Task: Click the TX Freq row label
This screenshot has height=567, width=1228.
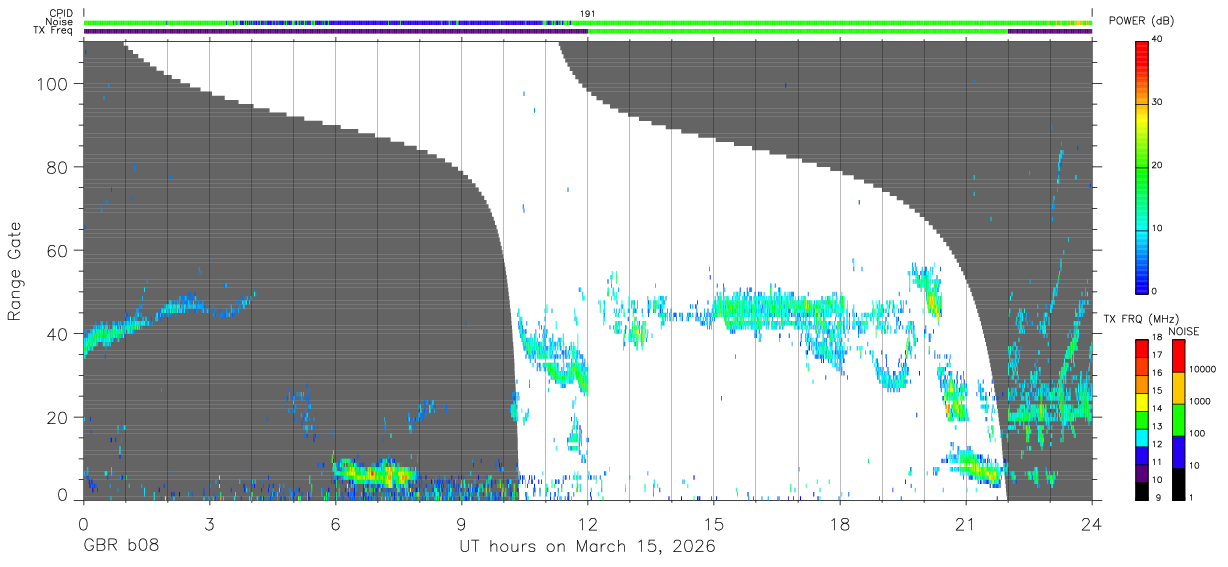Action: tap(53, 31)
